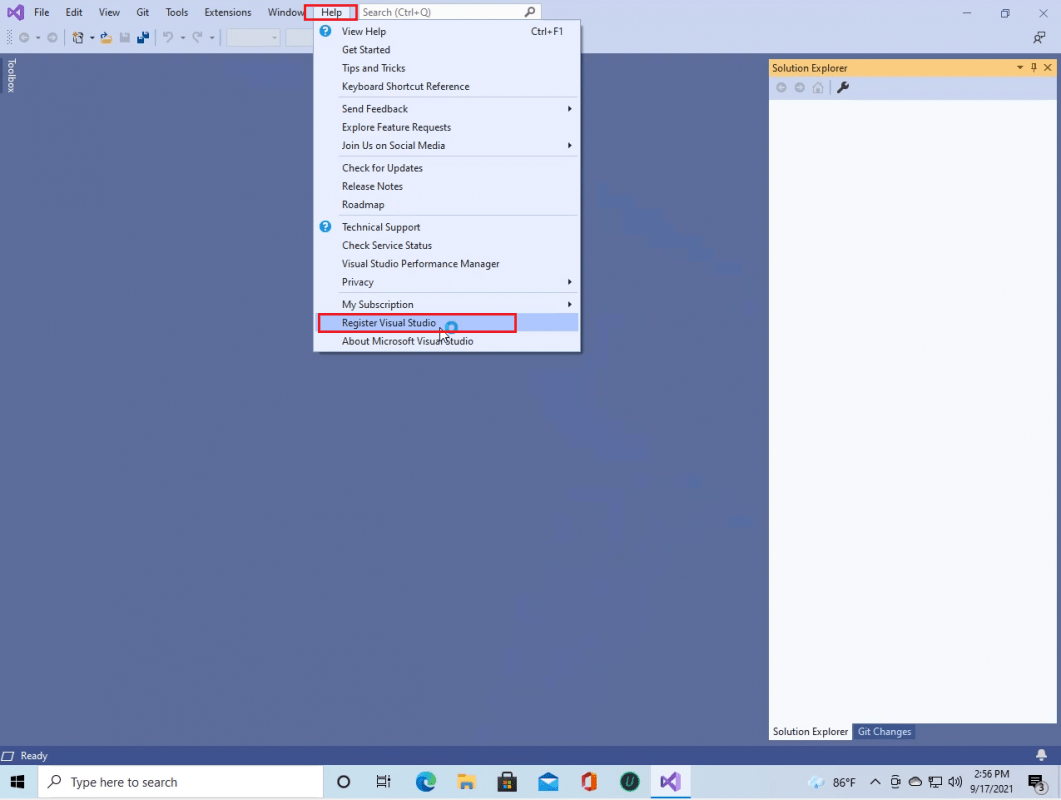Open the Windows Start menu
This screenshot has width=1061, height=800.
tap(18, 782)
